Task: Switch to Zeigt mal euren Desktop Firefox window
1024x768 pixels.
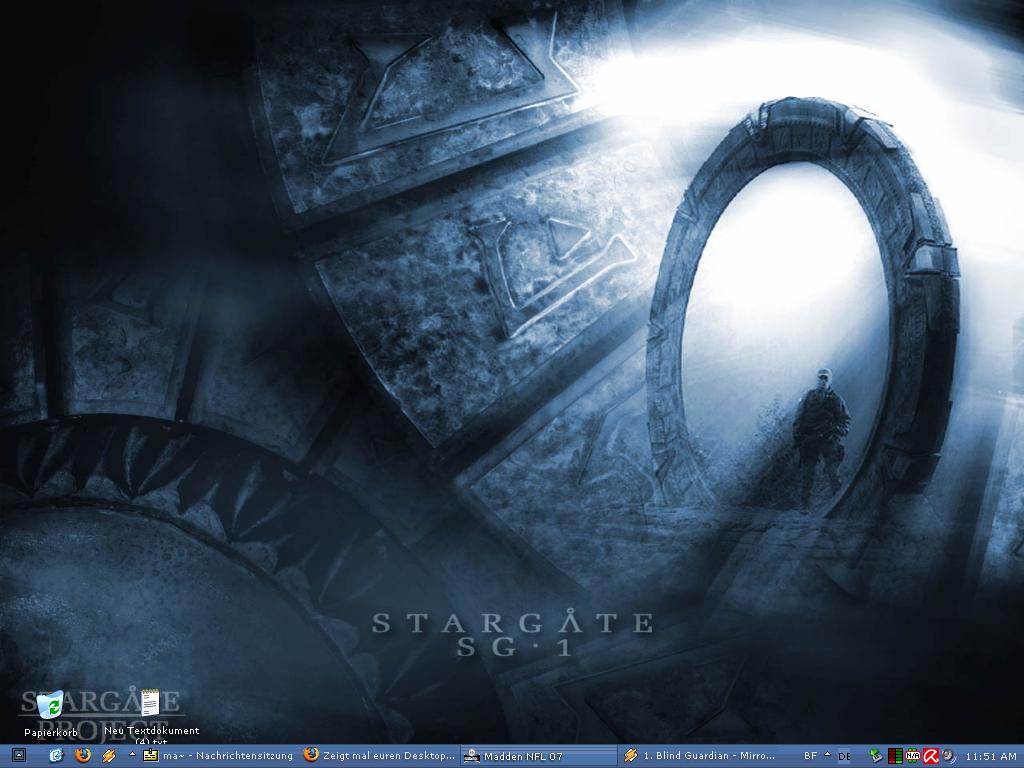Action: click(380, 756)
